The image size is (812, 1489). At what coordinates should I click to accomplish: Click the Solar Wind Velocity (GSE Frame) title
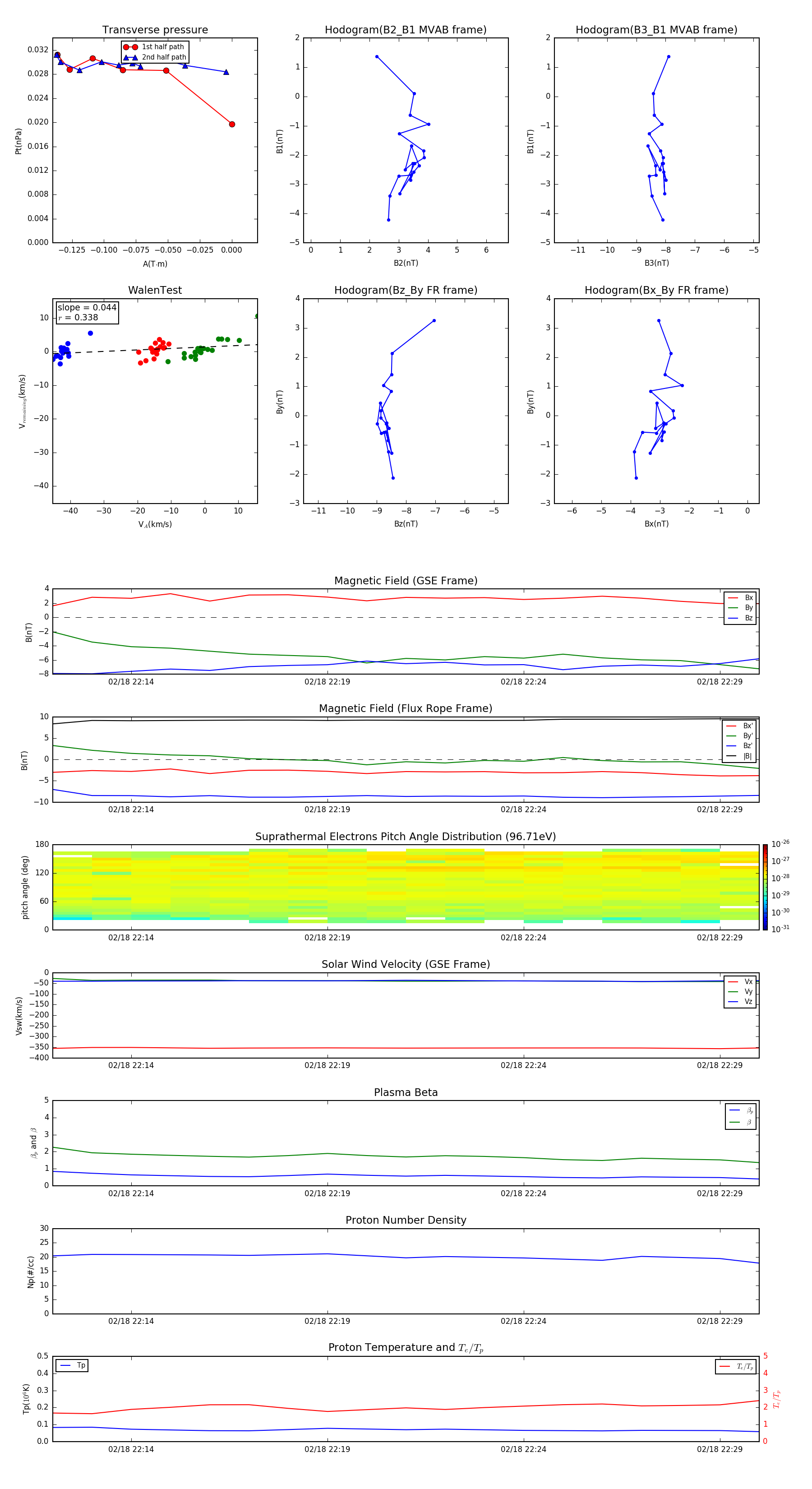point(406,964)
